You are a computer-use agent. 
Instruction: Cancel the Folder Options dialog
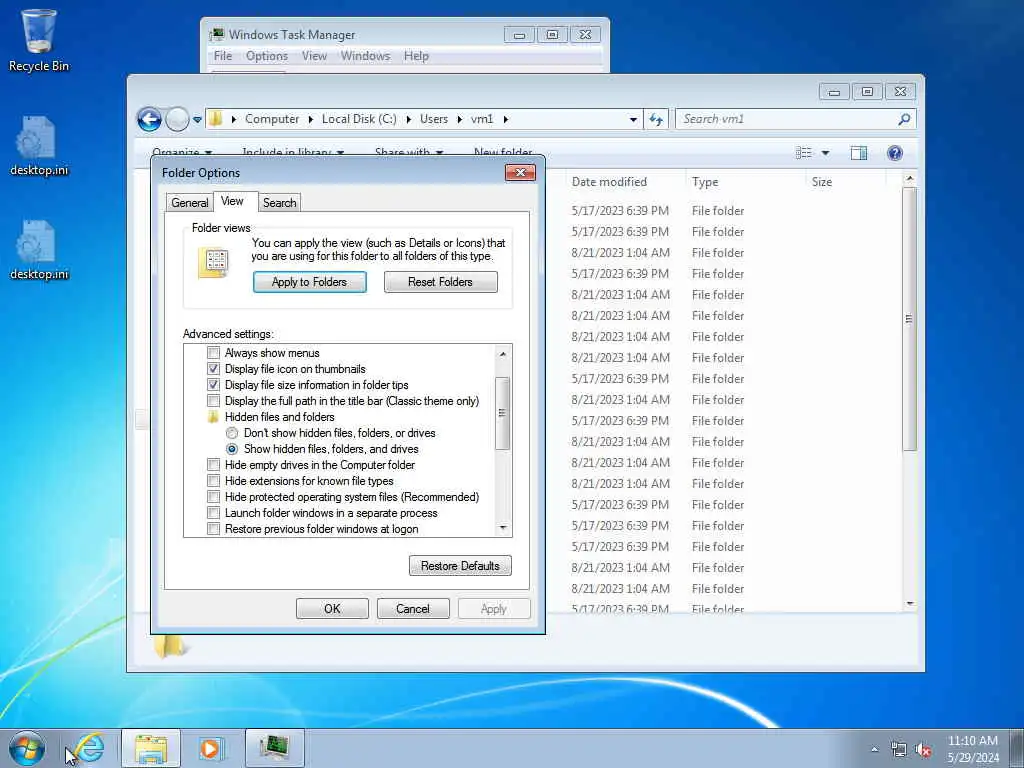413,609
